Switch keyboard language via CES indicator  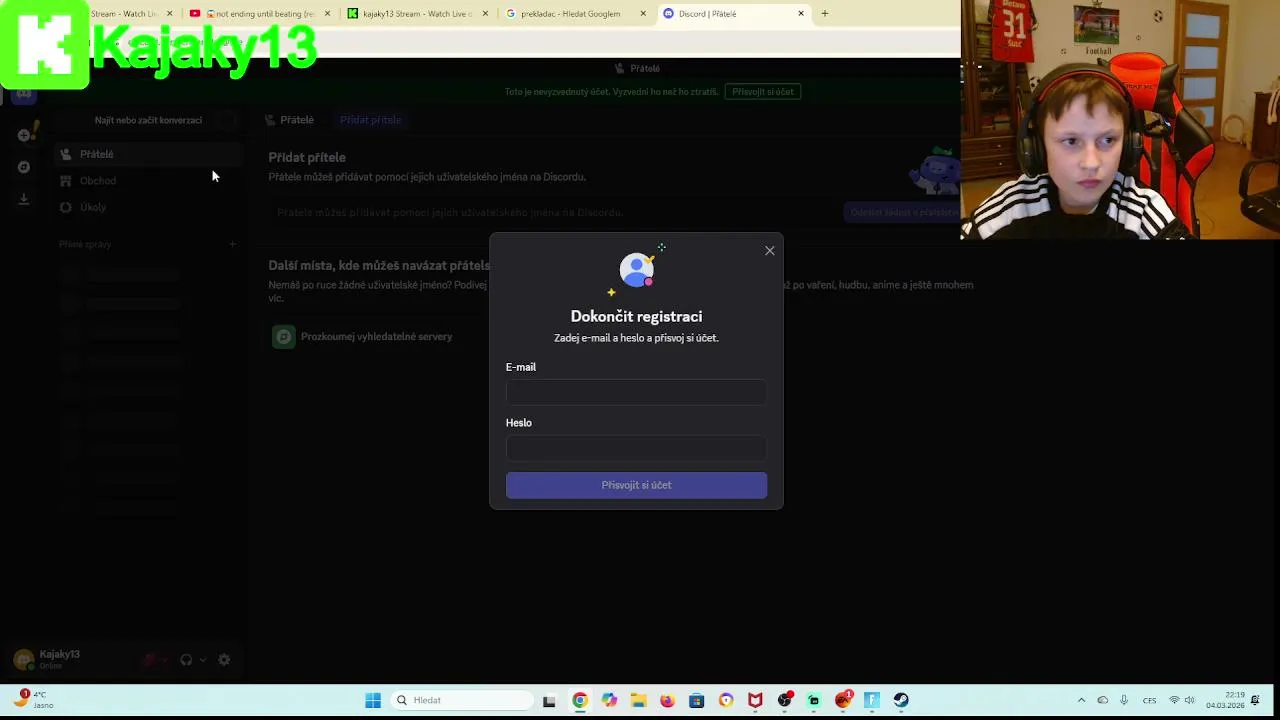click(x=1149, y=700)
